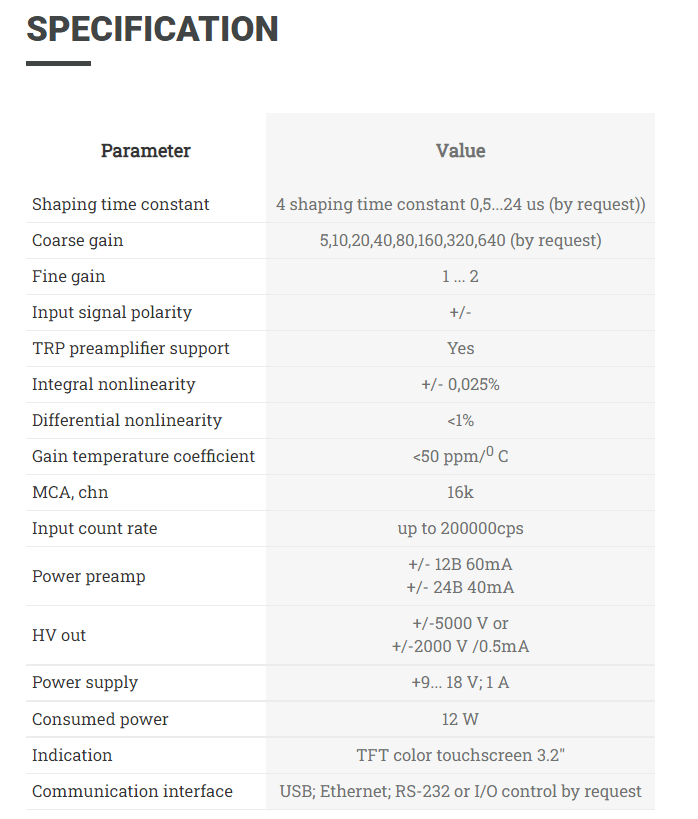Viewport: 698px width, 819px height.
Task: Click the Input count rate label
Action: (95, 529)
